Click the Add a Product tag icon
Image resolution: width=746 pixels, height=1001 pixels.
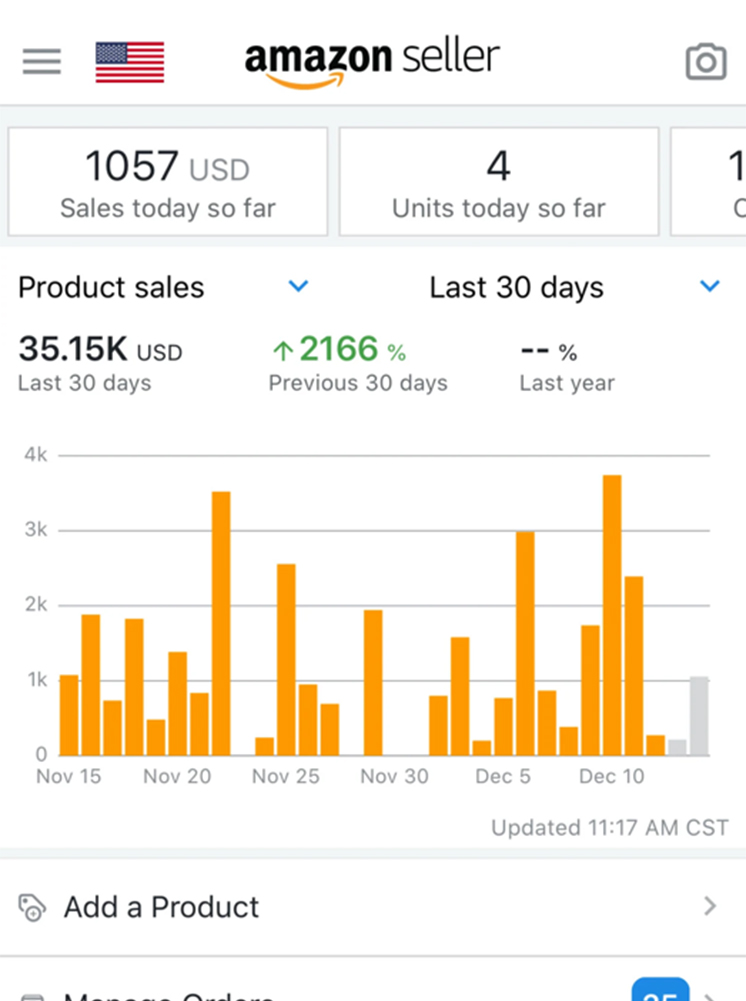(32, 908)
